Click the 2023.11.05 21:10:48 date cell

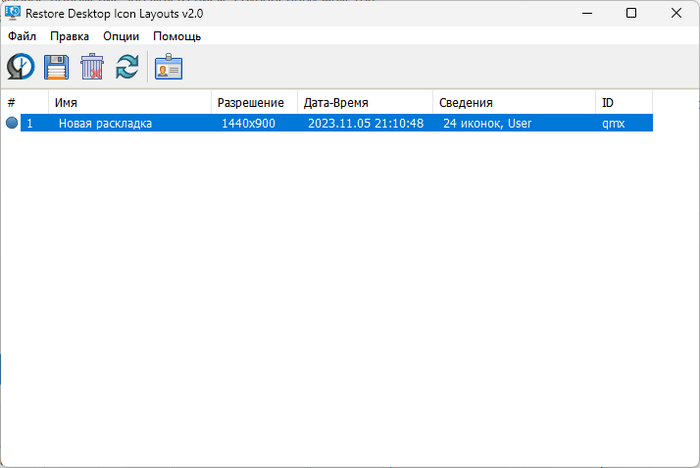point(366,123)
